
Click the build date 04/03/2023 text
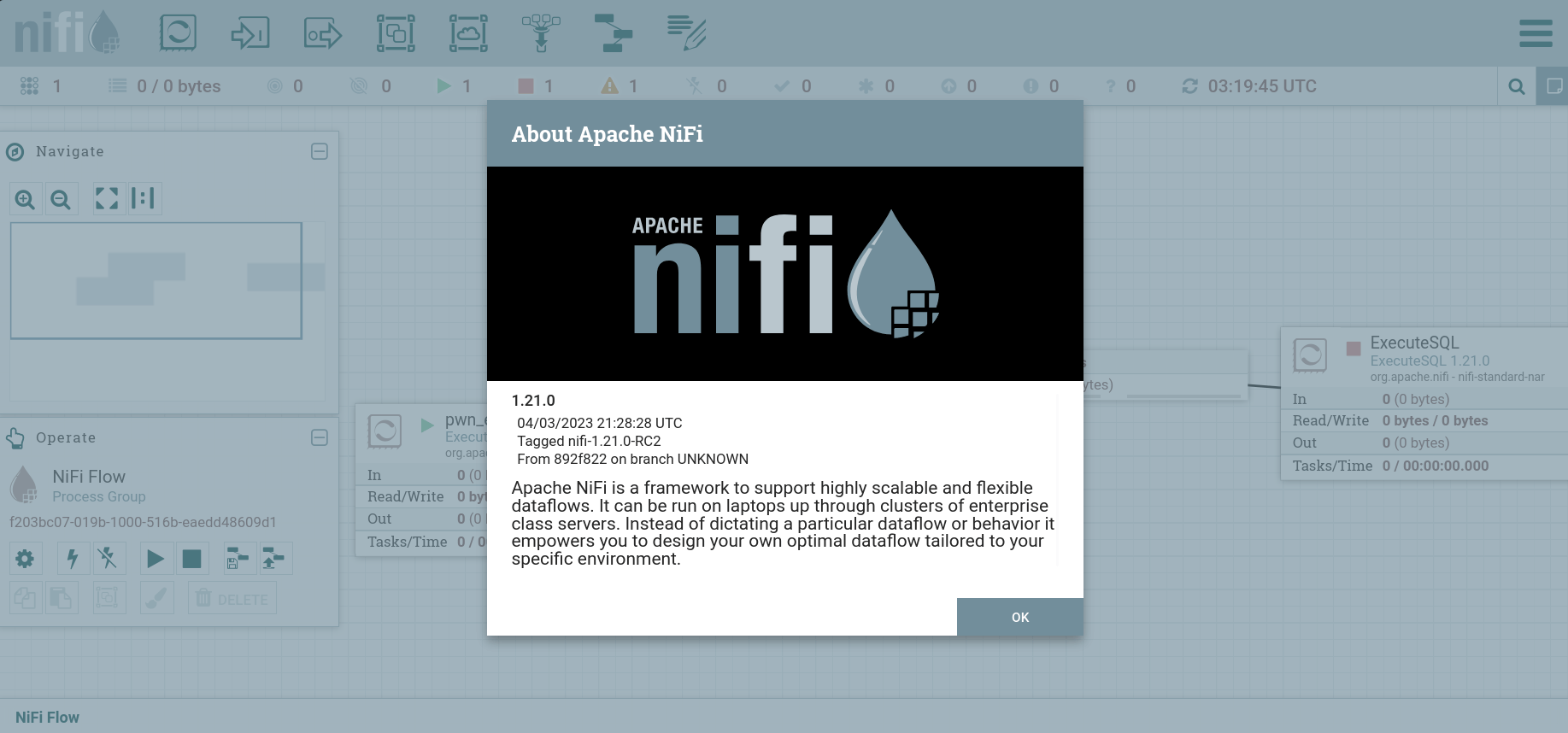click(600, 423)
